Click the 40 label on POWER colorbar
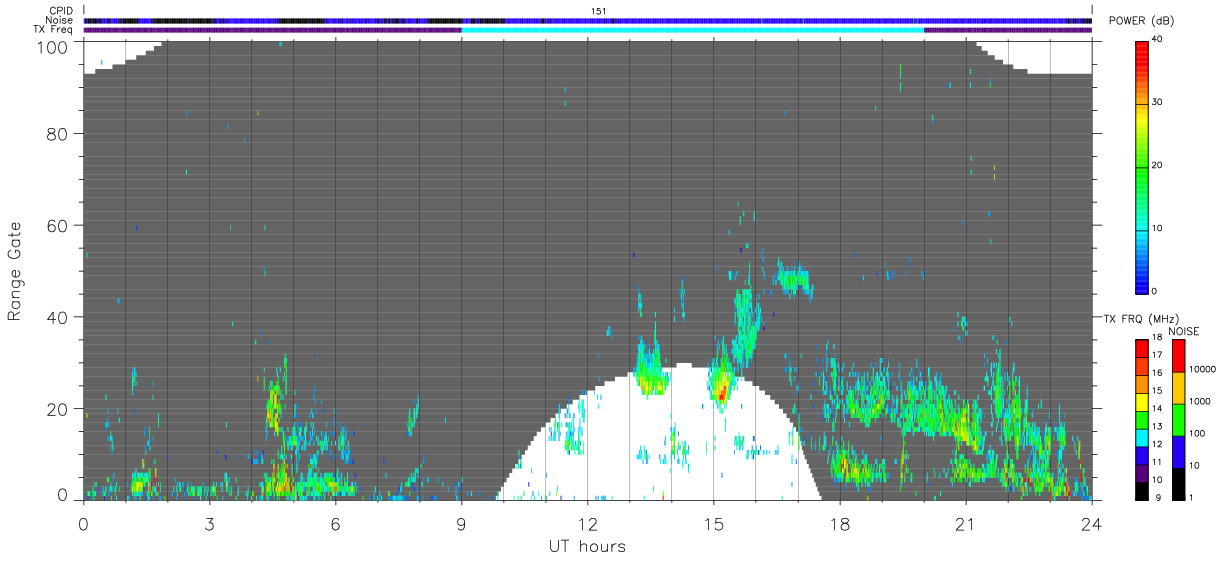 click(x=1156, y=39)
